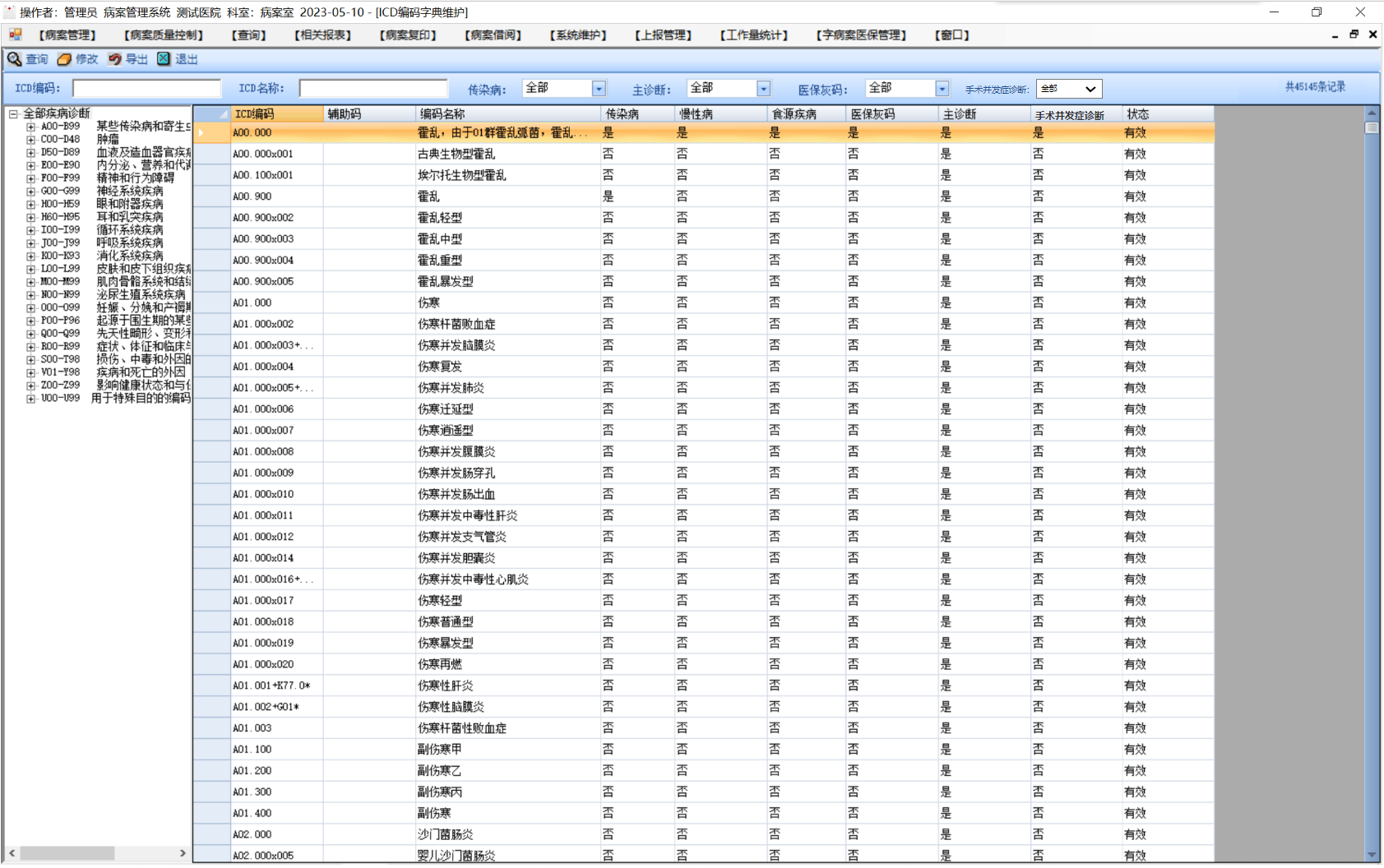
Task: Click the 查询 magnifier icon in toolbar
Action: click(14, 59)
